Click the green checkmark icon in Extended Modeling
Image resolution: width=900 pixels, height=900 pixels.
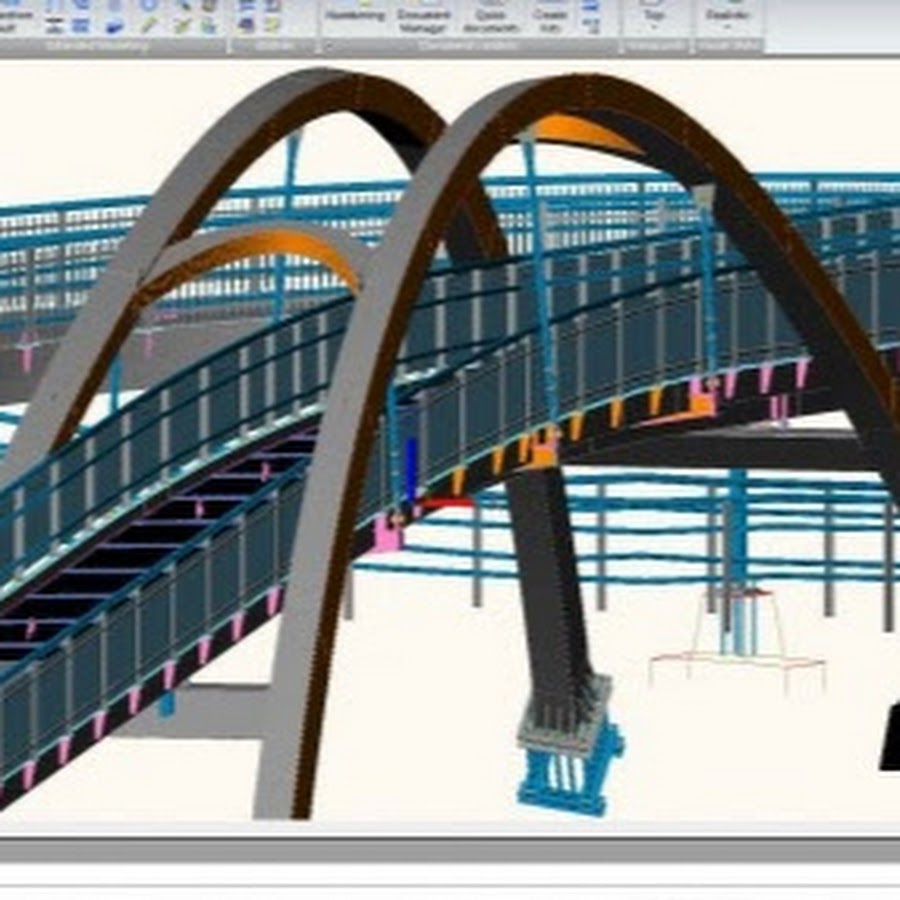(x=178, y=25)
